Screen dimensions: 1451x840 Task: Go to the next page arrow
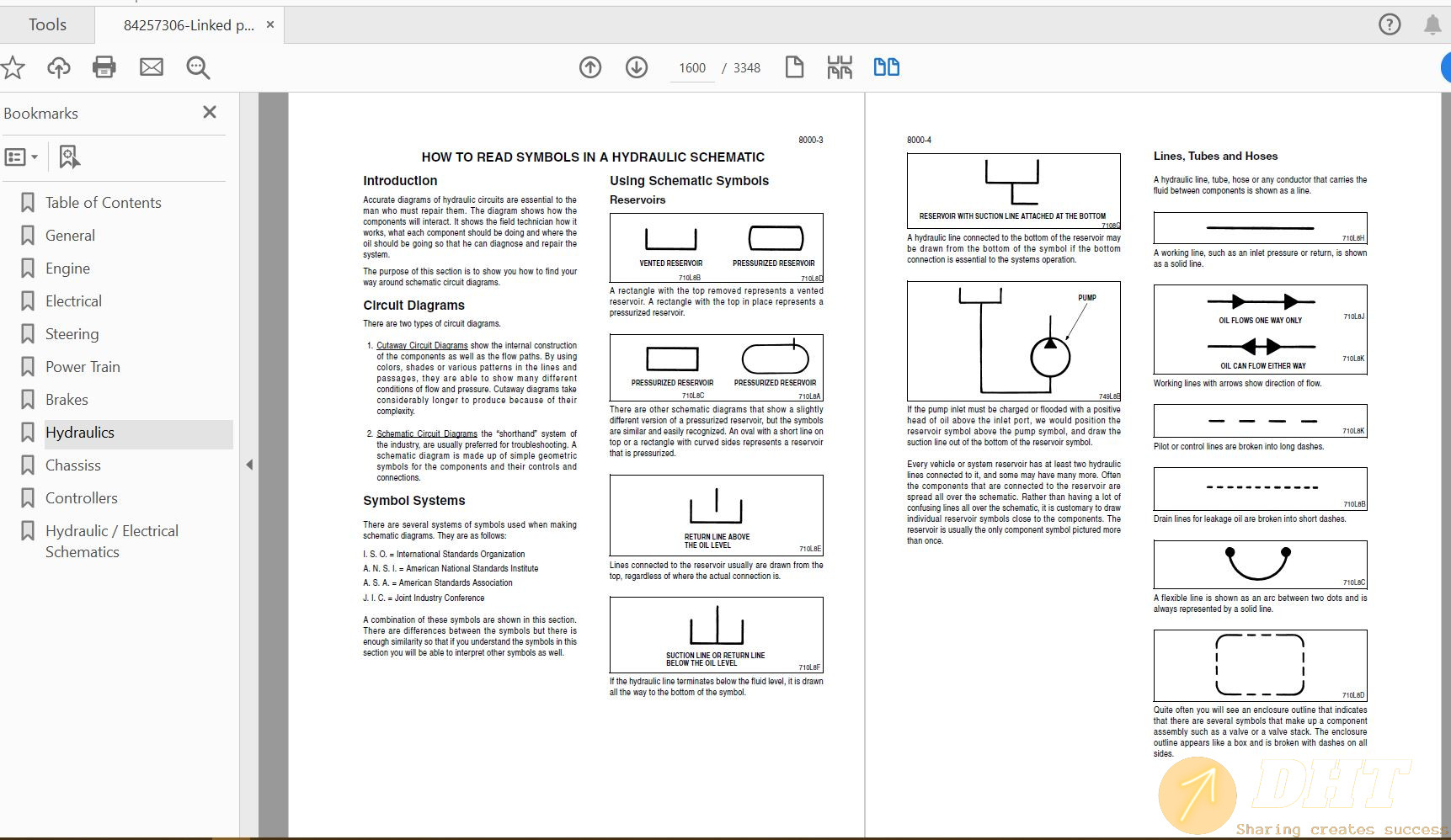[637, 67]
